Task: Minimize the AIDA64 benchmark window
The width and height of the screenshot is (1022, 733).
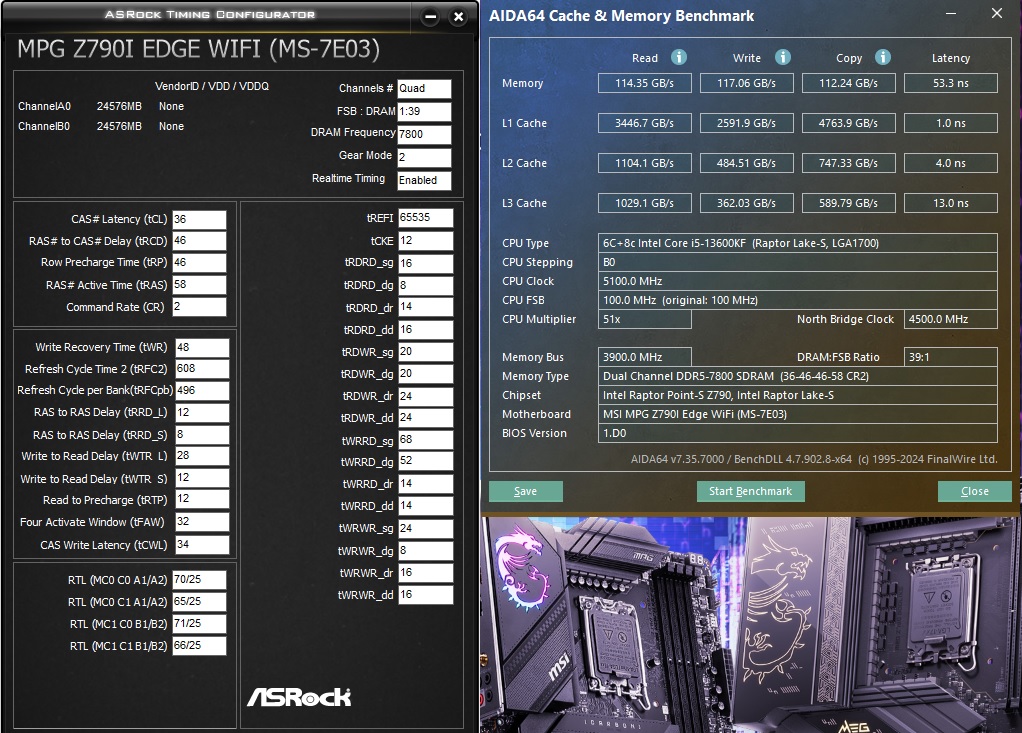Action: 951,14
